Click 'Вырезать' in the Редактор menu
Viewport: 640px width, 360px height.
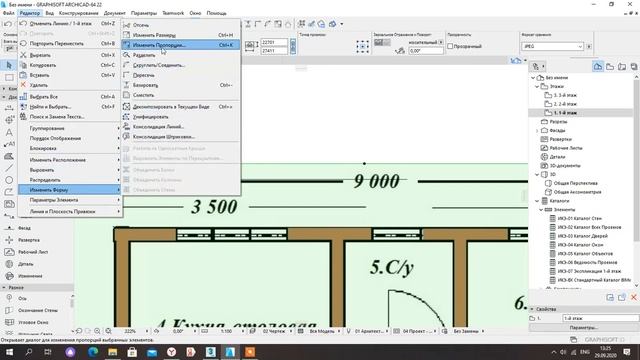click(x=69, y=55)
